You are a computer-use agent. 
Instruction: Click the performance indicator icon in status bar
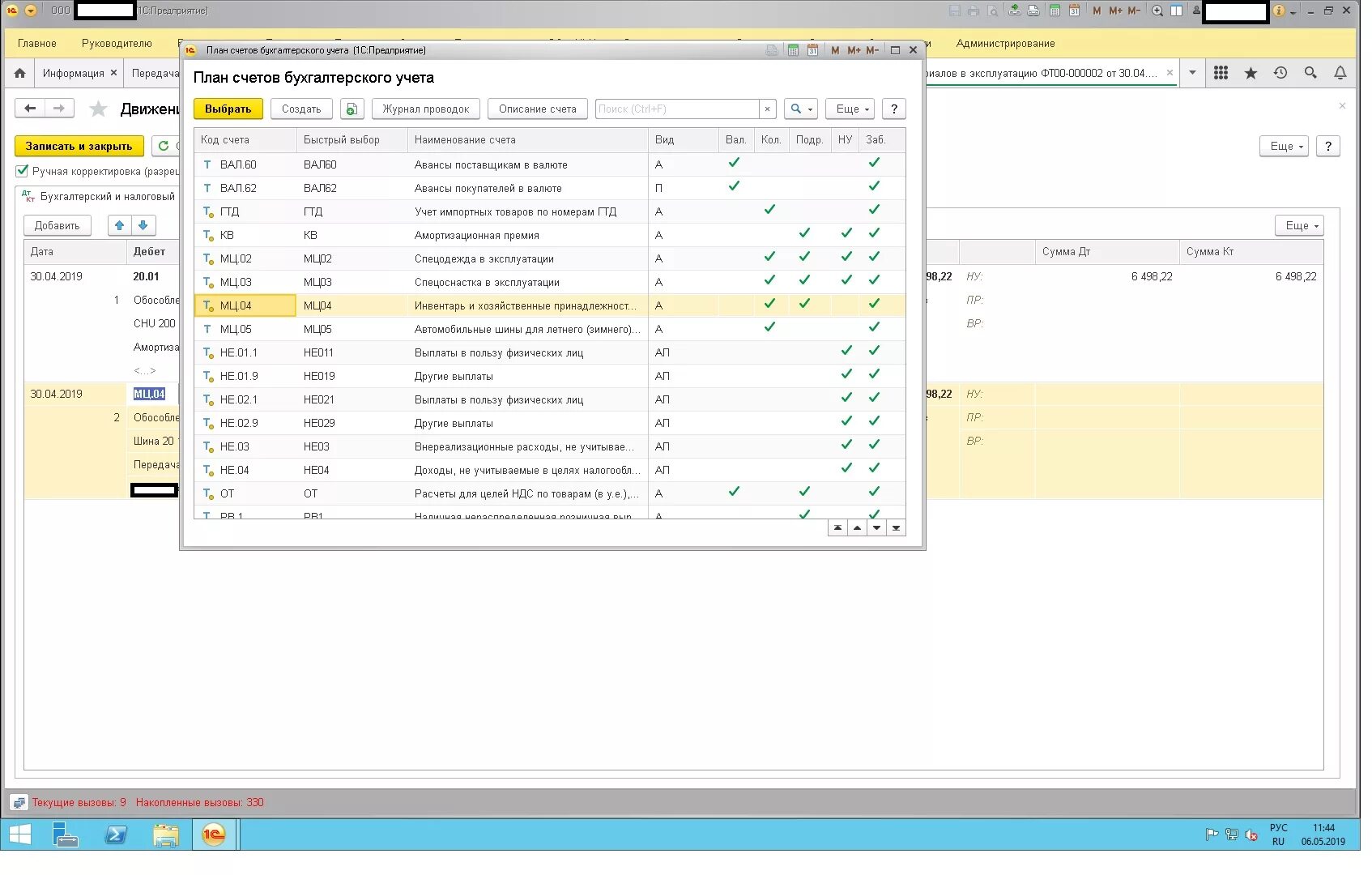(19, 803)
